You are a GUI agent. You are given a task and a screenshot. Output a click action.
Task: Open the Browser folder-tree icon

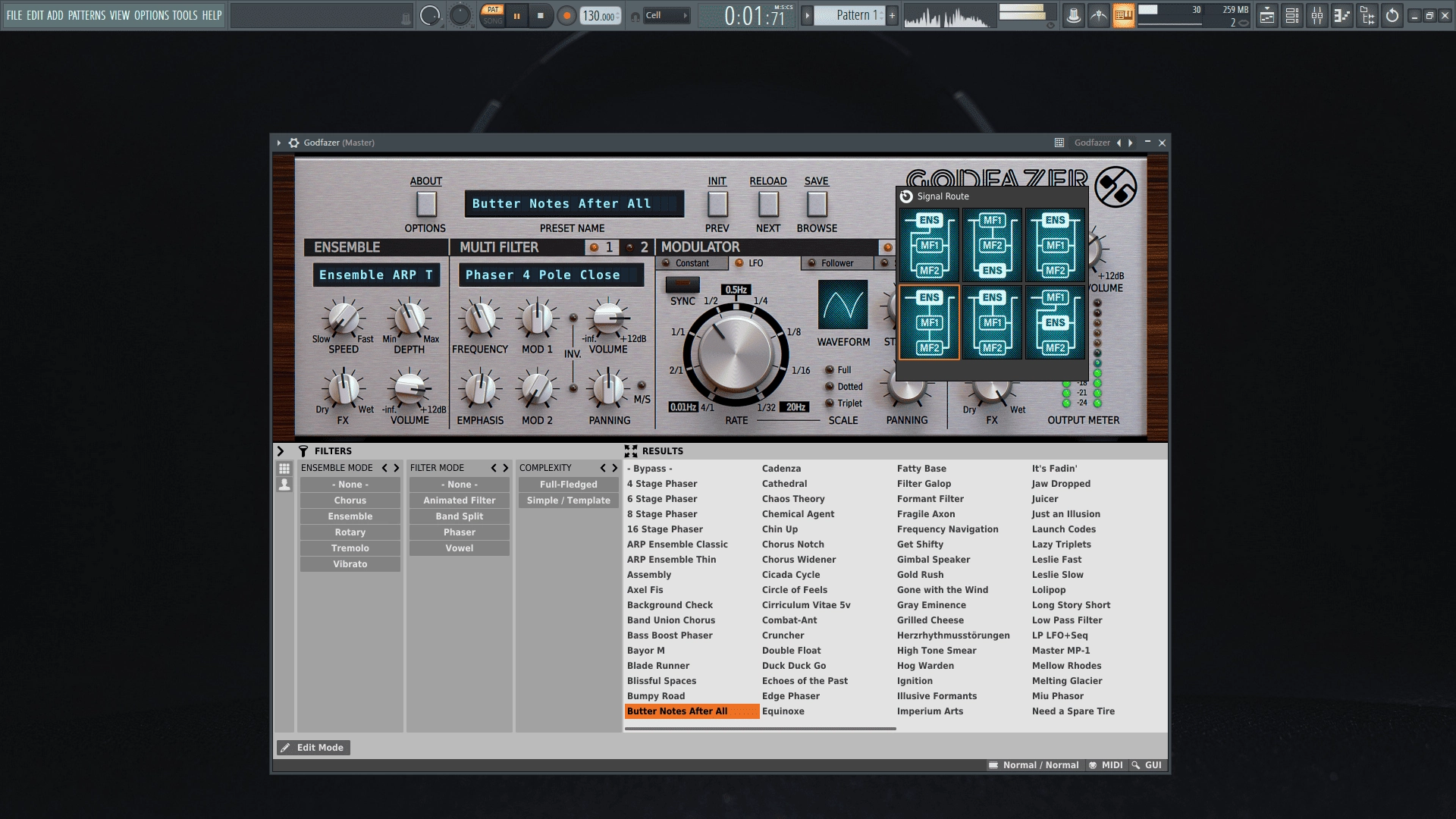pyautogui.click(x=1367, y=16)
